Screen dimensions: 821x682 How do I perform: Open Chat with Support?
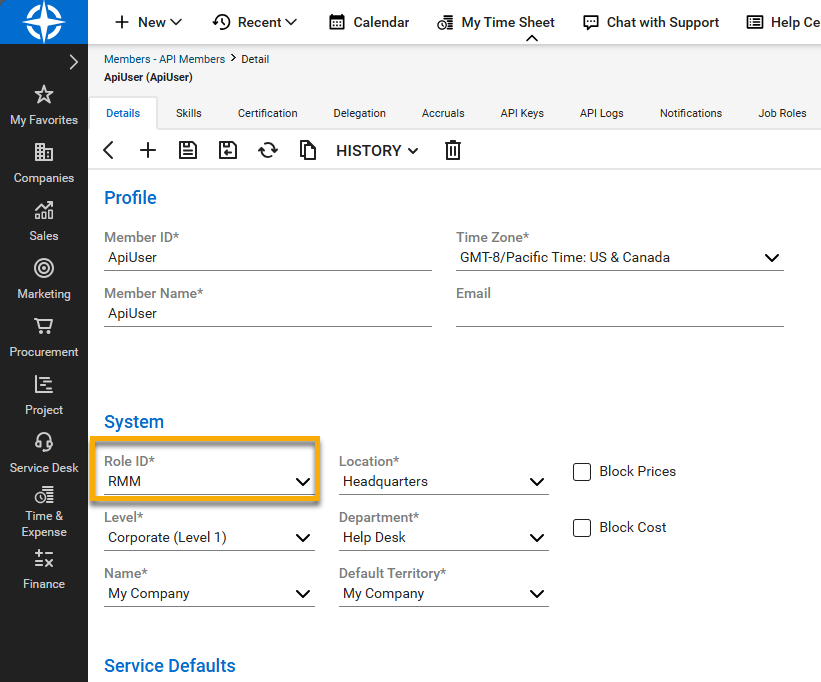651,22
